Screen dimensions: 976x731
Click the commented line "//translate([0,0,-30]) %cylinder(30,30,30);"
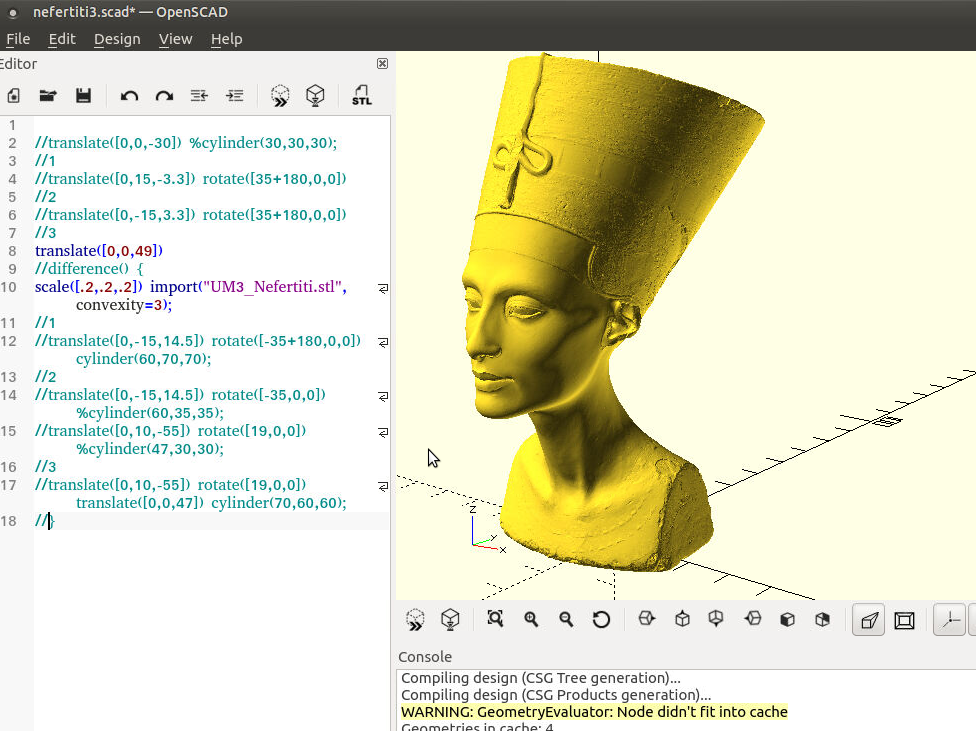186,143
